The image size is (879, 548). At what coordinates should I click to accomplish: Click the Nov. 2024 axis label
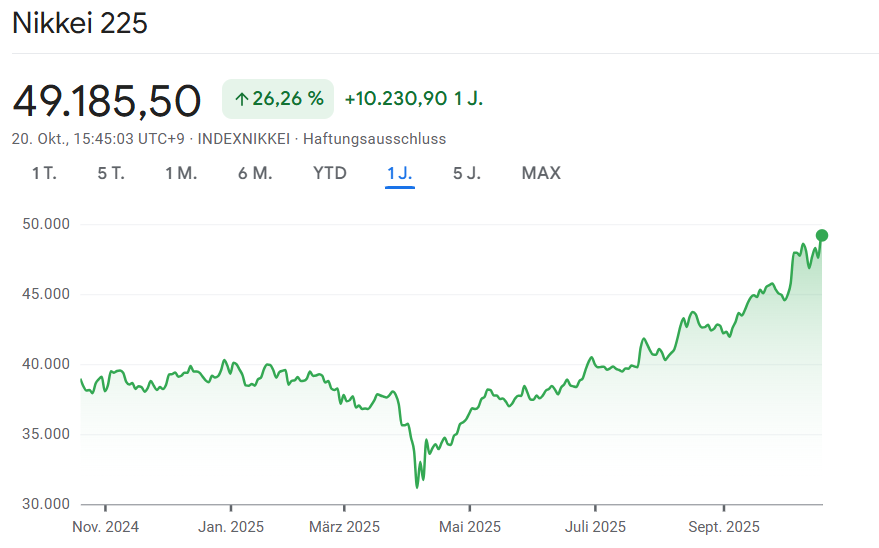(x=106, y=526)
